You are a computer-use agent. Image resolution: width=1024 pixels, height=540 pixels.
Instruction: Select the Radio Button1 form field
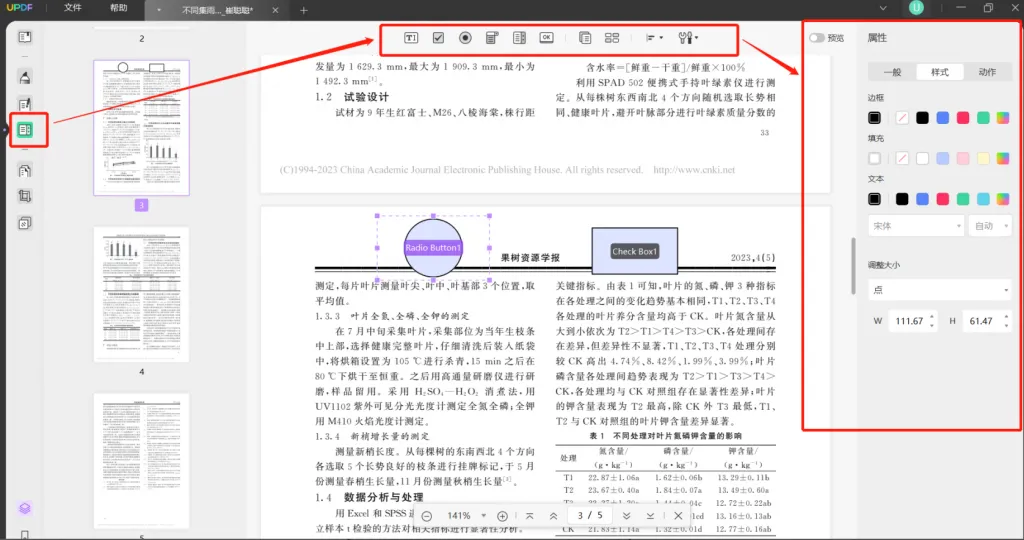pos(433,247)
